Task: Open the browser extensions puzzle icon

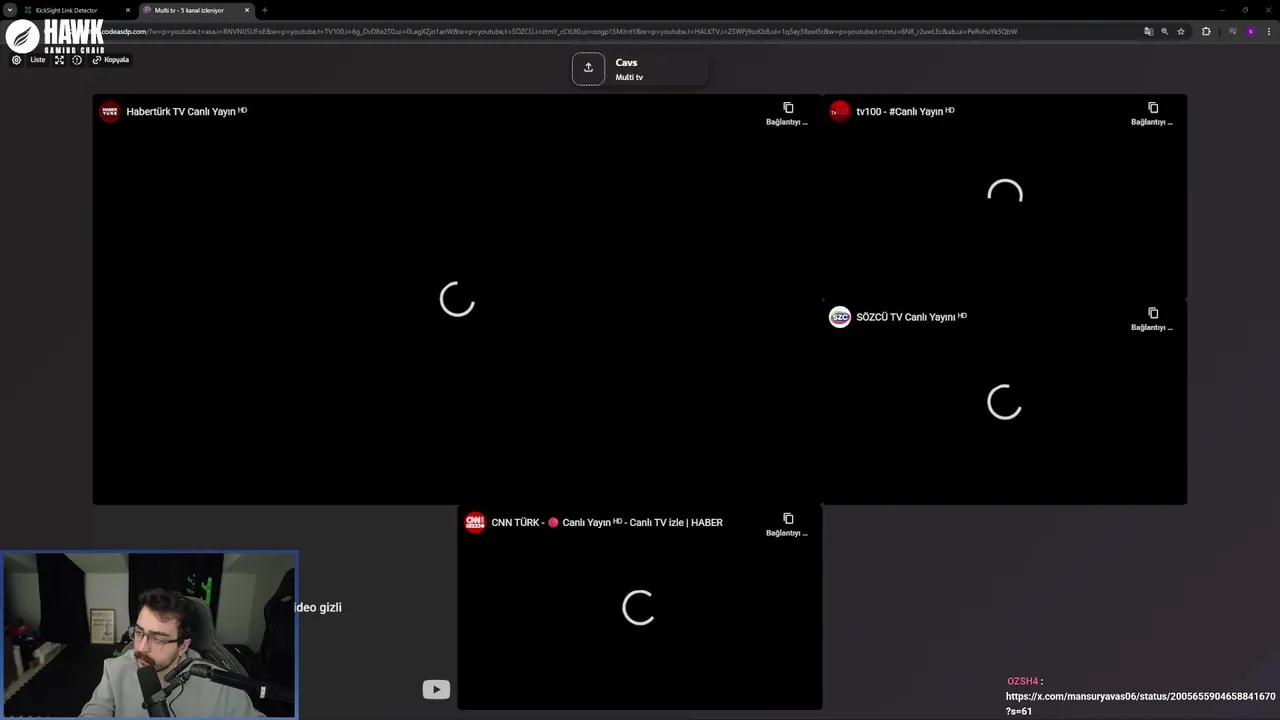Action: [1206, 31]
